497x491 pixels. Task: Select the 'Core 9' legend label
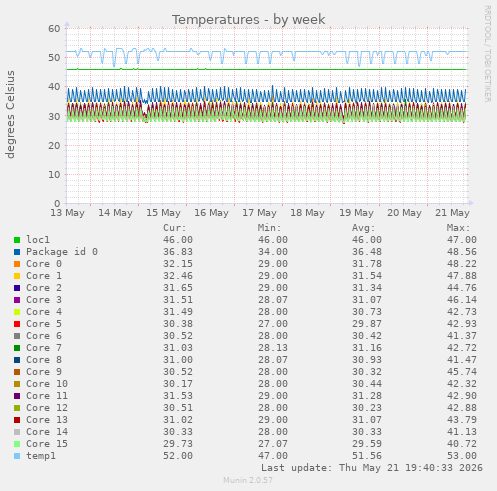(x=44, y=372)
